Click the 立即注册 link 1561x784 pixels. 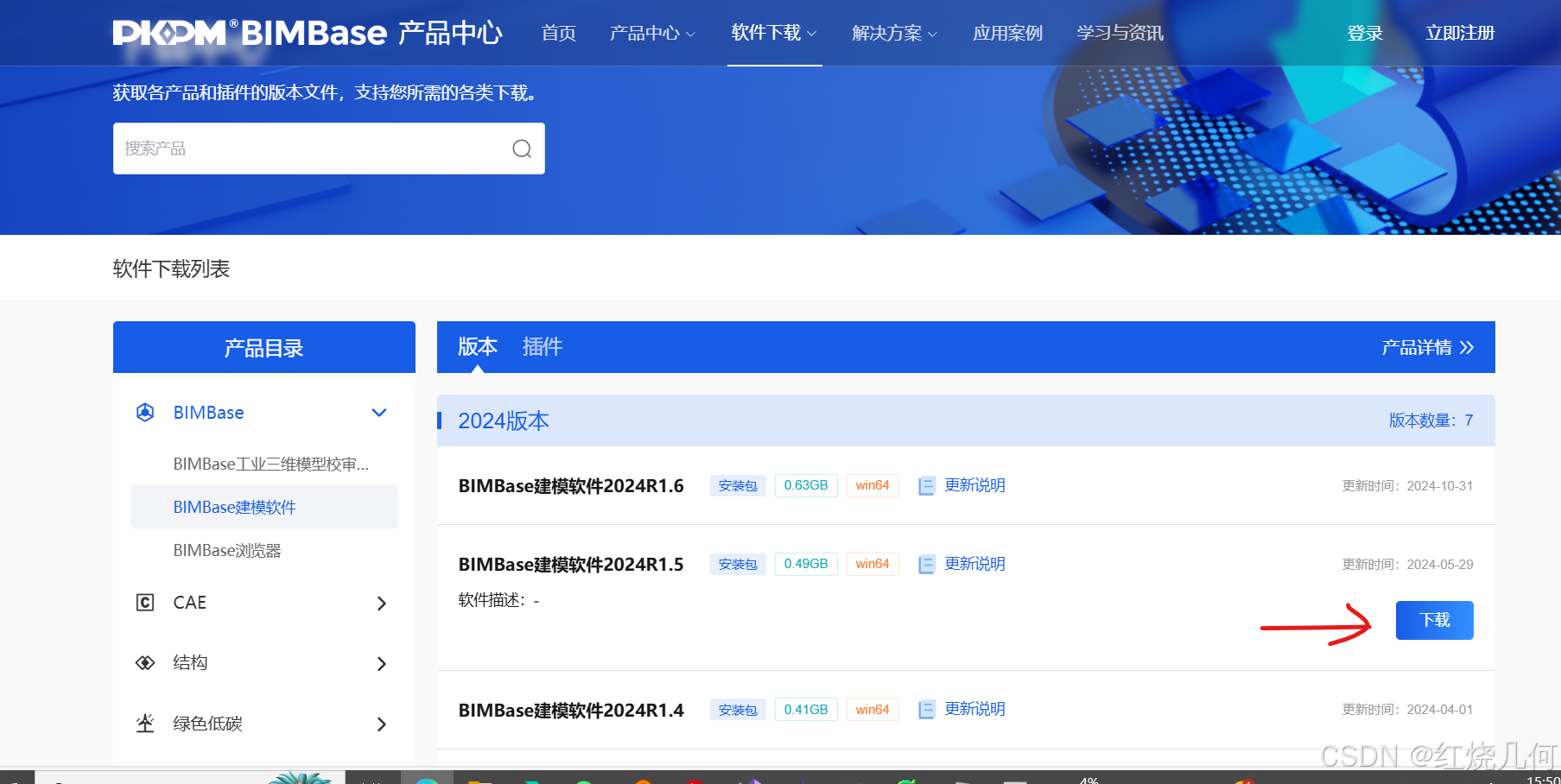pos(1460,33)
